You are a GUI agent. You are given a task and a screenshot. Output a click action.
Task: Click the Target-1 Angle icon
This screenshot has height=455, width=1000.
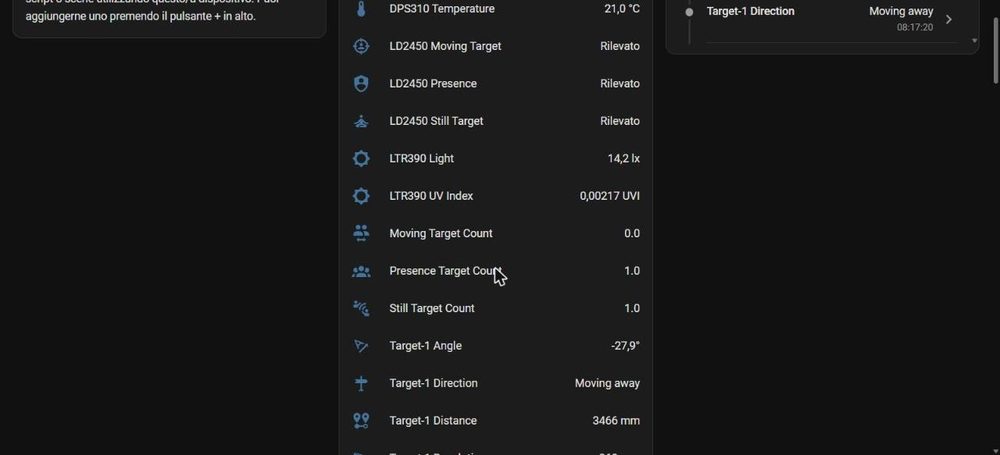361,346
